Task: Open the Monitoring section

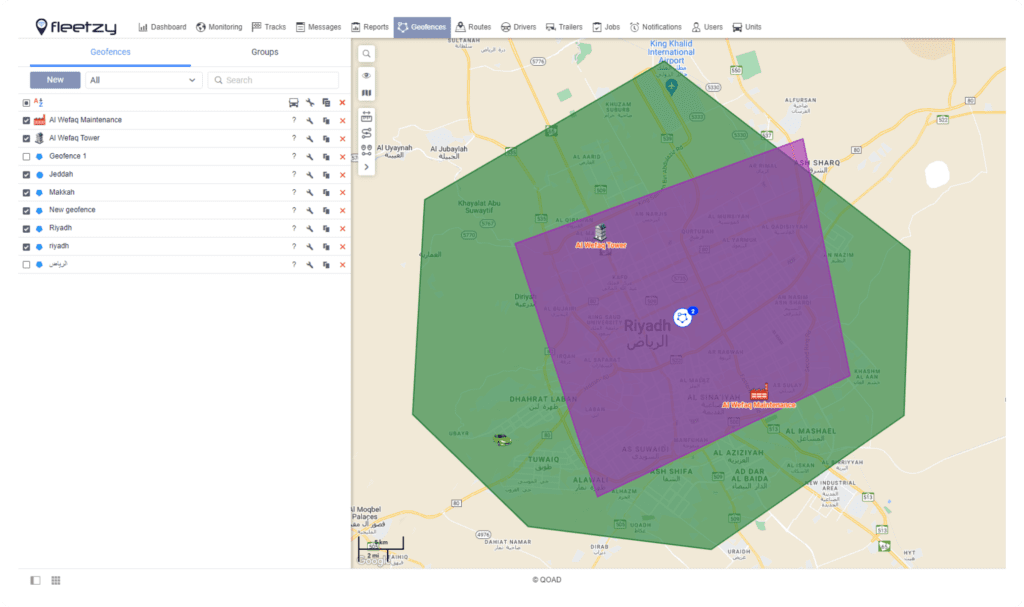Action: click(219, 27)
